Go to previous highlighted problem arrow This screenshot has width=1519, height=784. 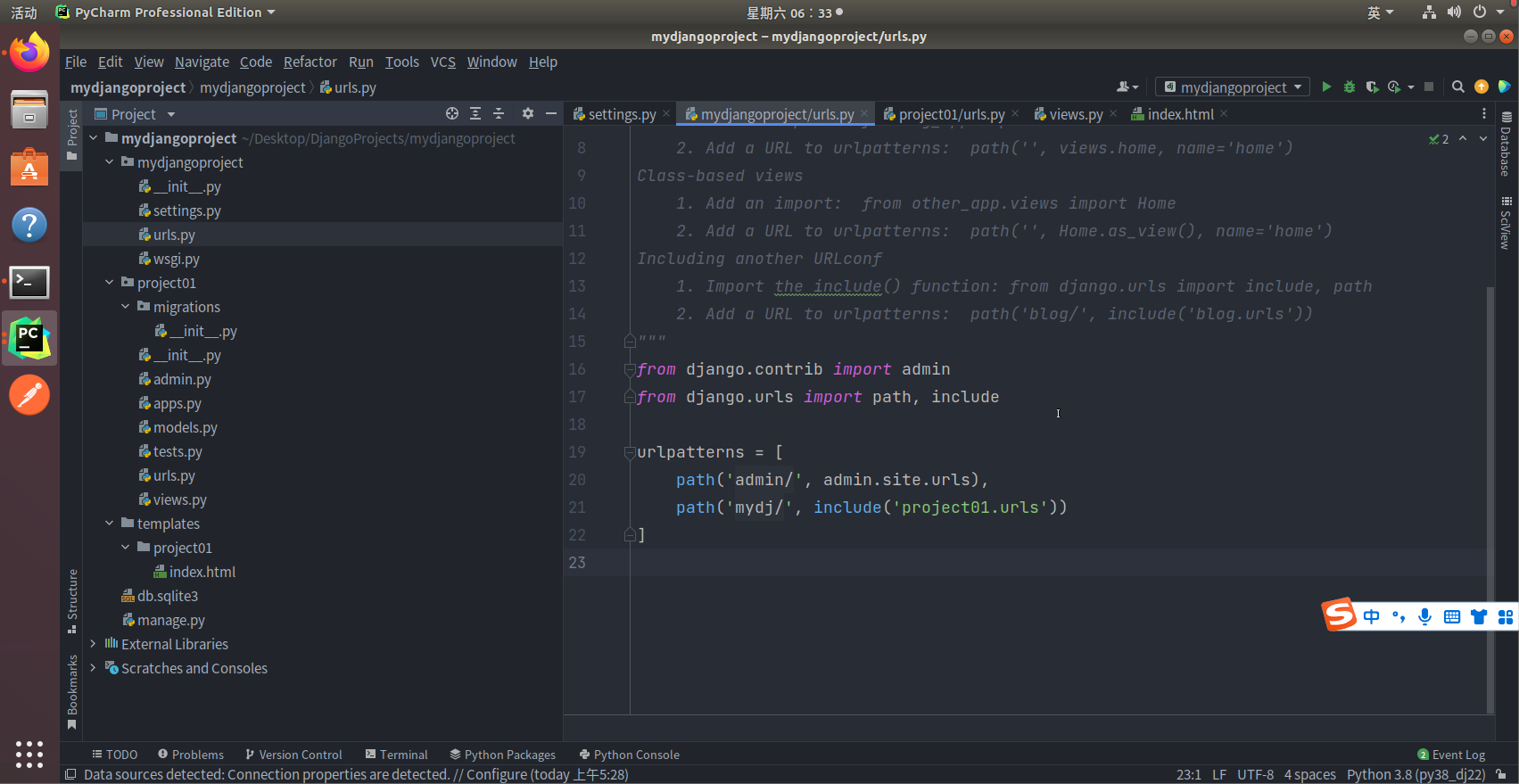(1463, 138)
